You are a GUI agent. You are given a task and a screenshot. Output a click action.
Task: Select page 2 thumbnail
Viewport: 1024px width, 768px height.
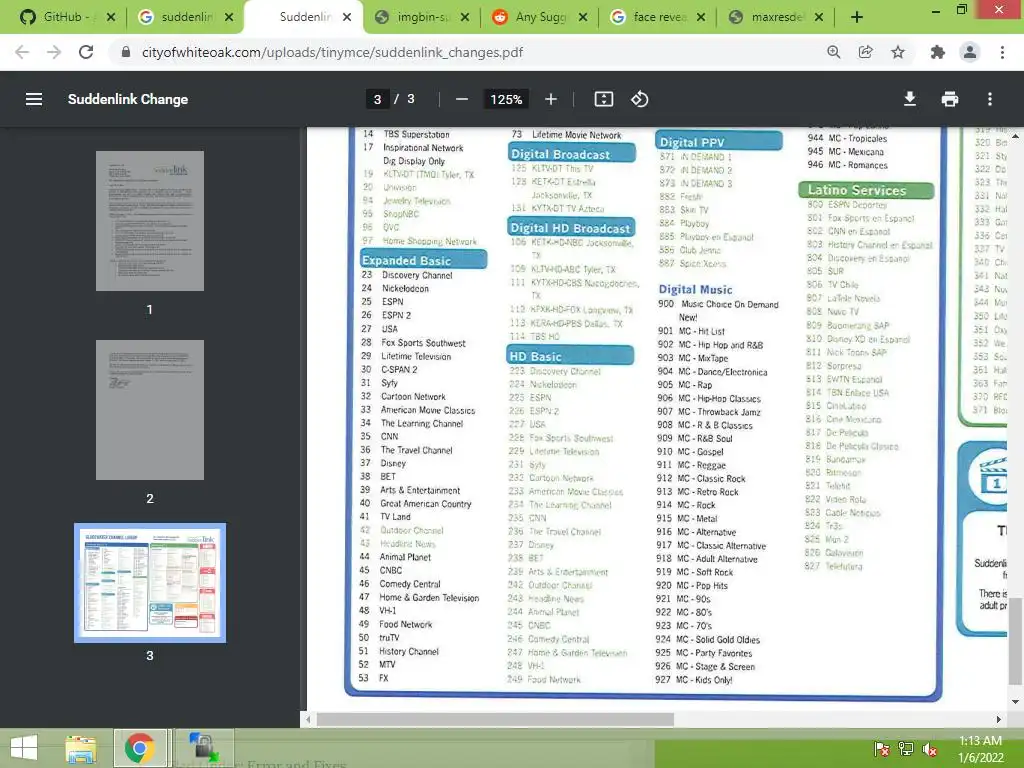(x=150, y=409)
